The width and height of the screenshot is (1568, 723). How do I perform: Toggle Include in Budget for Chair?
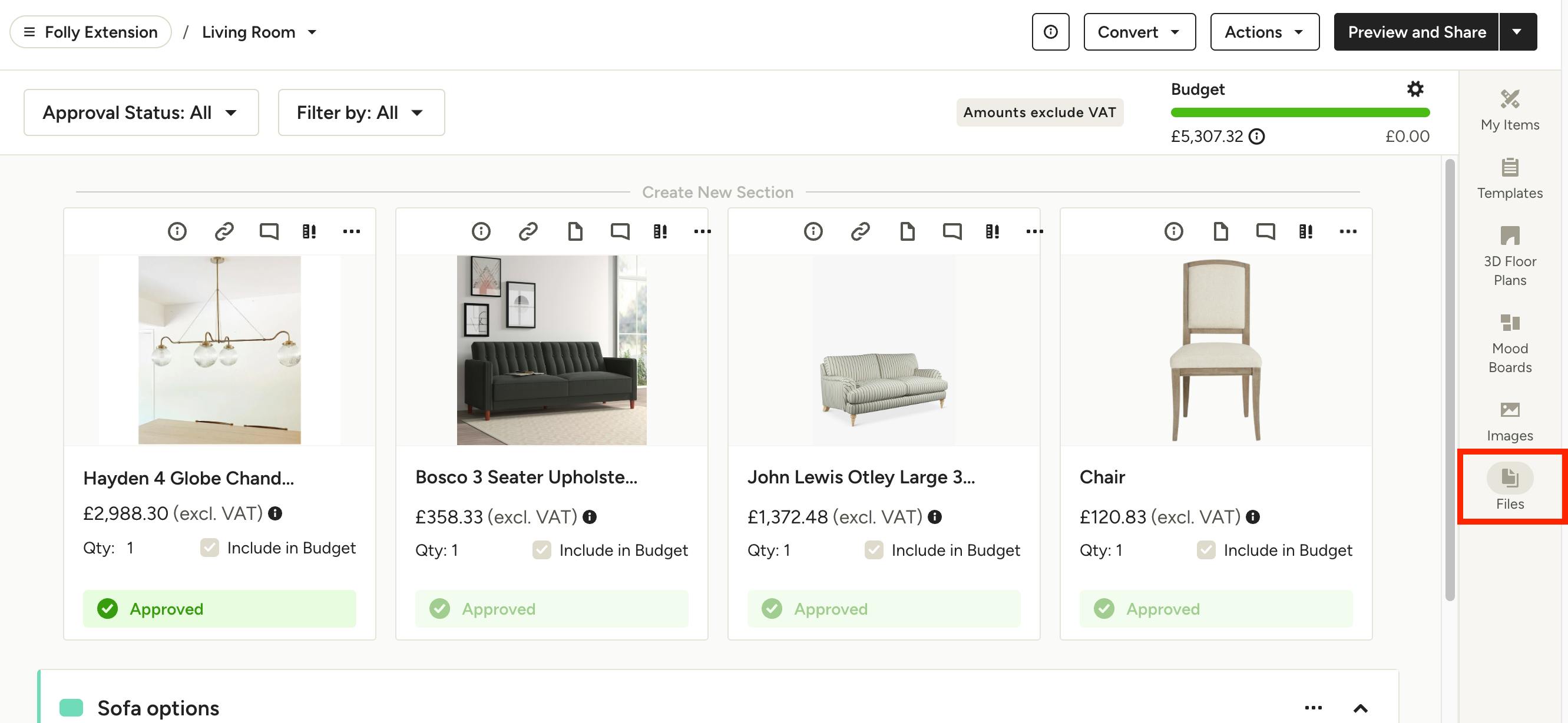pyautogui.click(x=1205, y=550)
